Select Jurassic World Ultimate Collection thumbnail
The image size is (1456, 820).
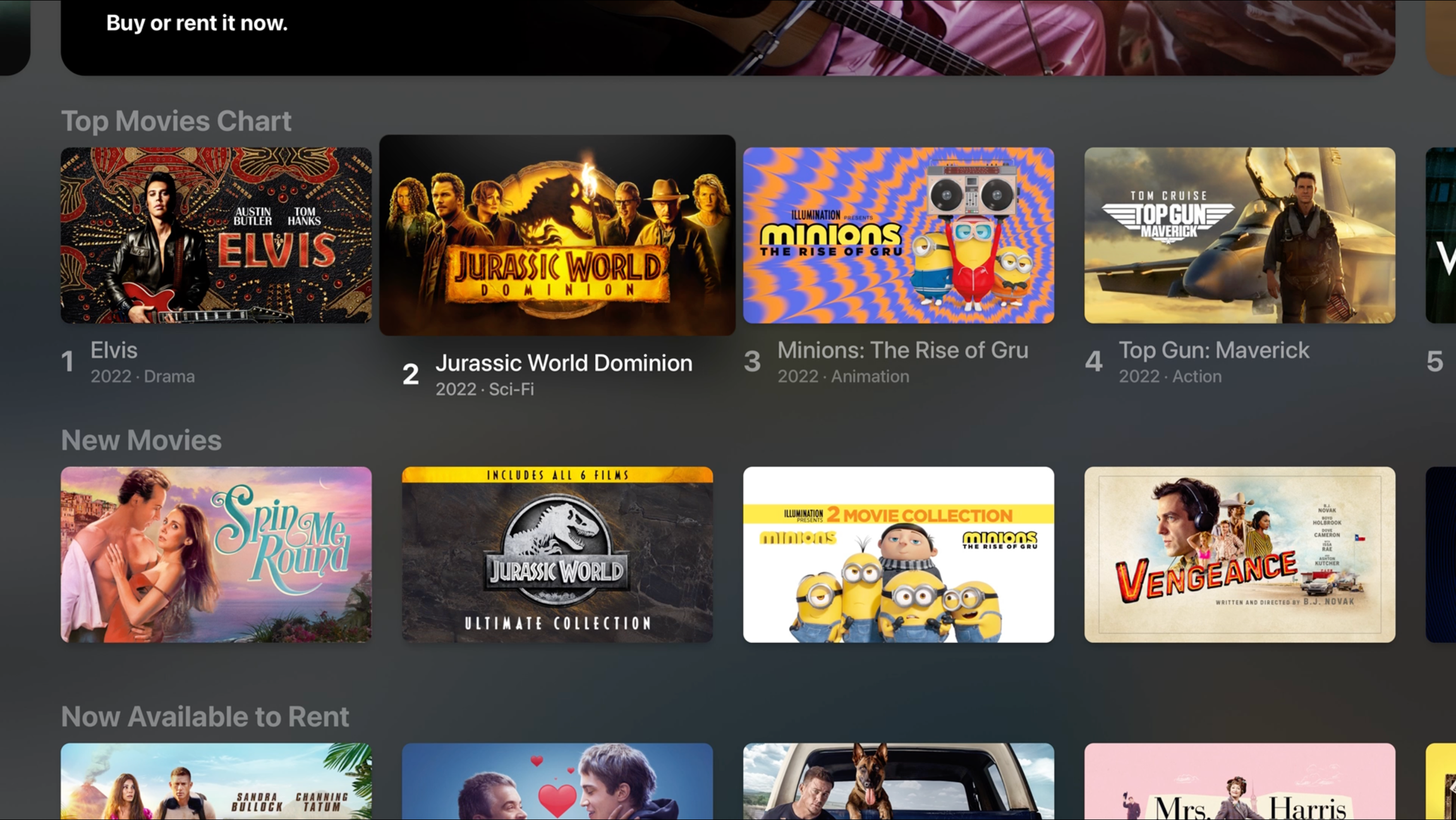tap(557, 554)
